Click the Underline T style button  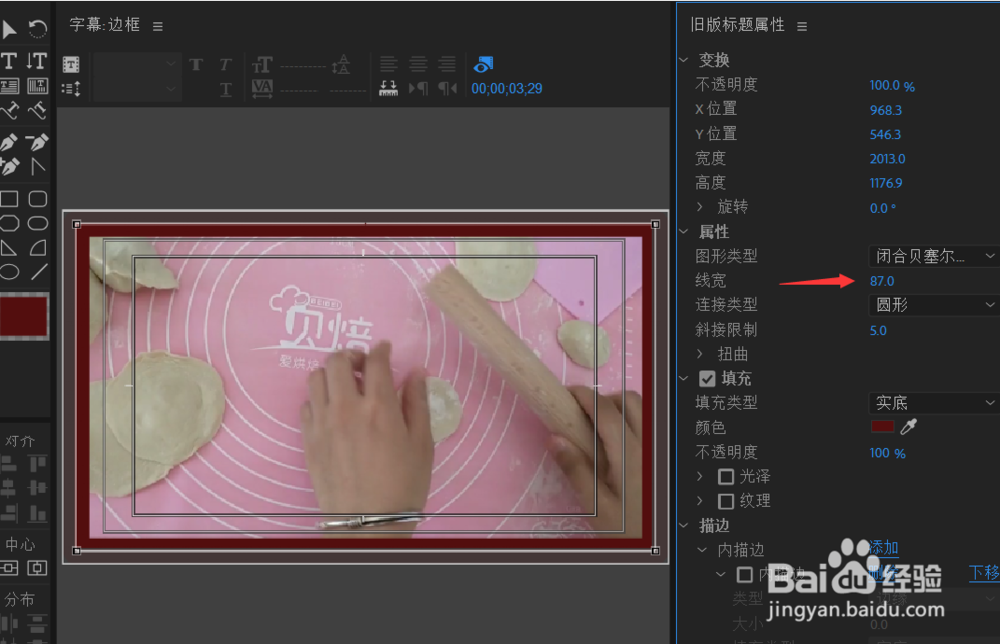coord(226,89)
